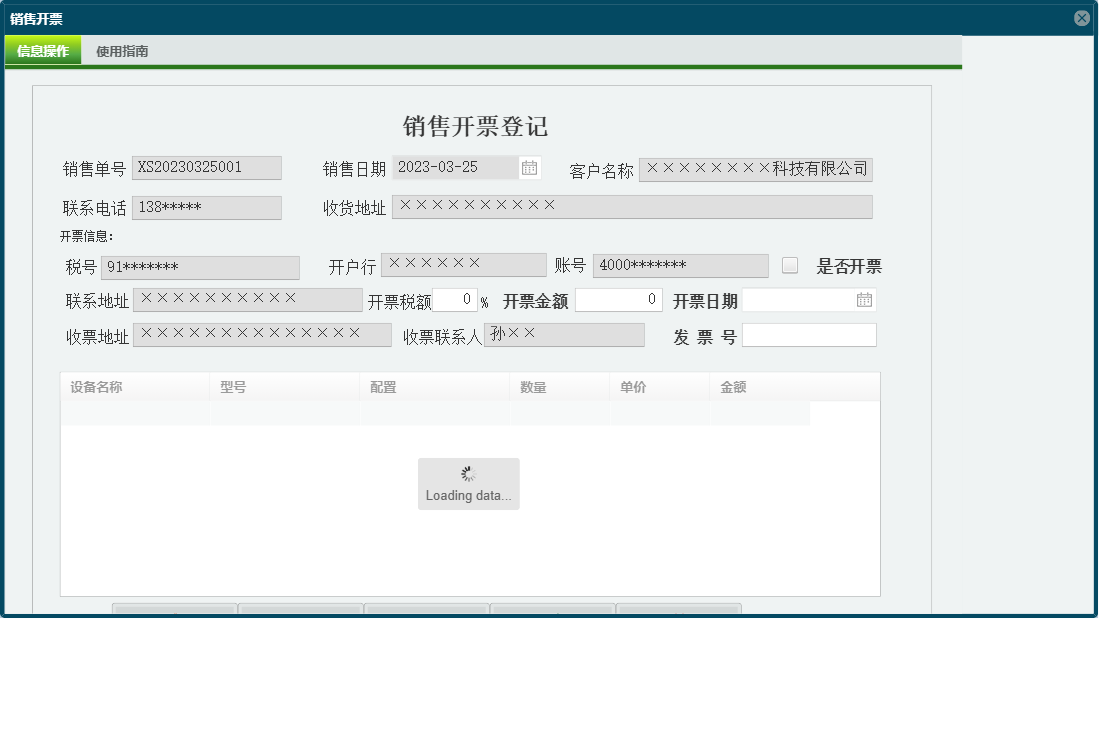Viewport: 1099px width, 737px height.
Task: Click the Loading data spinner icon
Action: pyautogui.click(x=468, y=473)
